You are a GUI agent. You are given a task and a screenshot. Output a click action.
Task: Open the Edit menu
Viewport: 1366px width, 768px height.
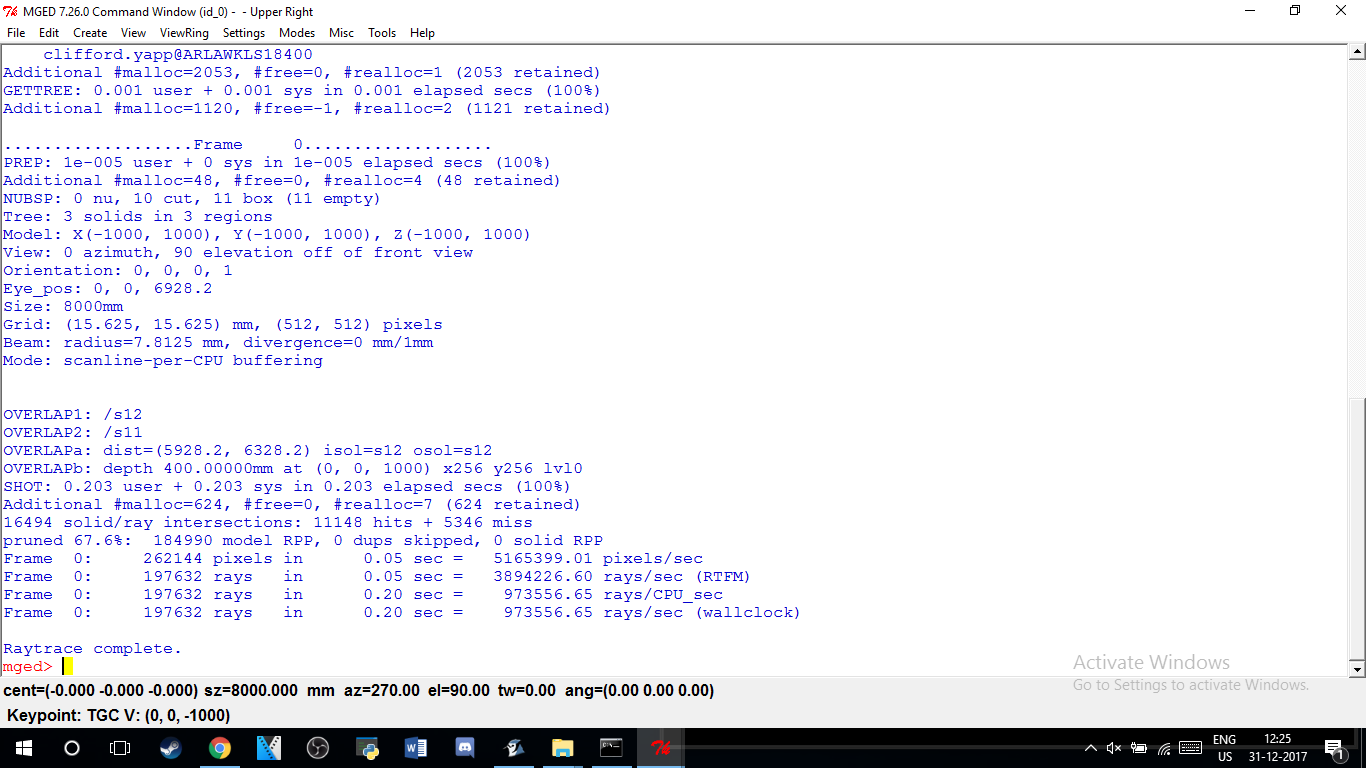(x=49, y=33)
